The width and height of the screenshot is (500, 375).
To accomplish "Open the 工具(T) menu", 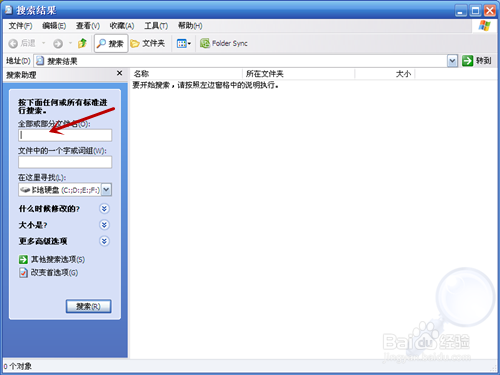I will [156, 26].
